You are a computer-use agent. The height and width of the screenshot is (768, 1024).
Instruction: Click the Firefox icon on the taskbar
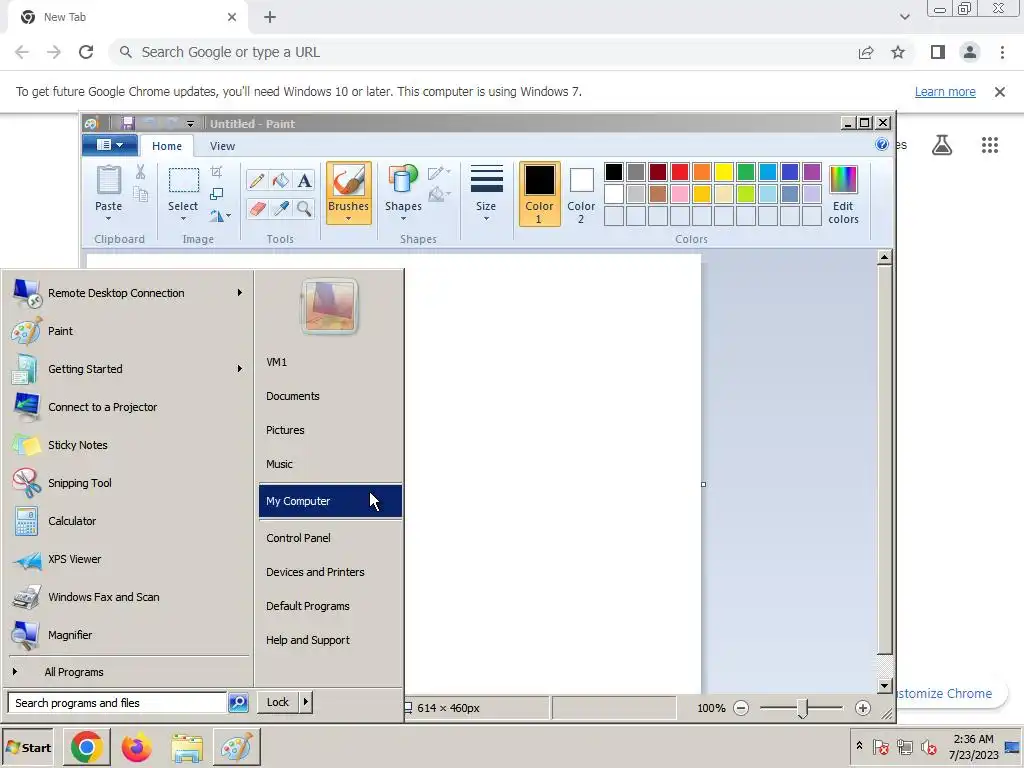pyautogui.click(x=136, y=748)
